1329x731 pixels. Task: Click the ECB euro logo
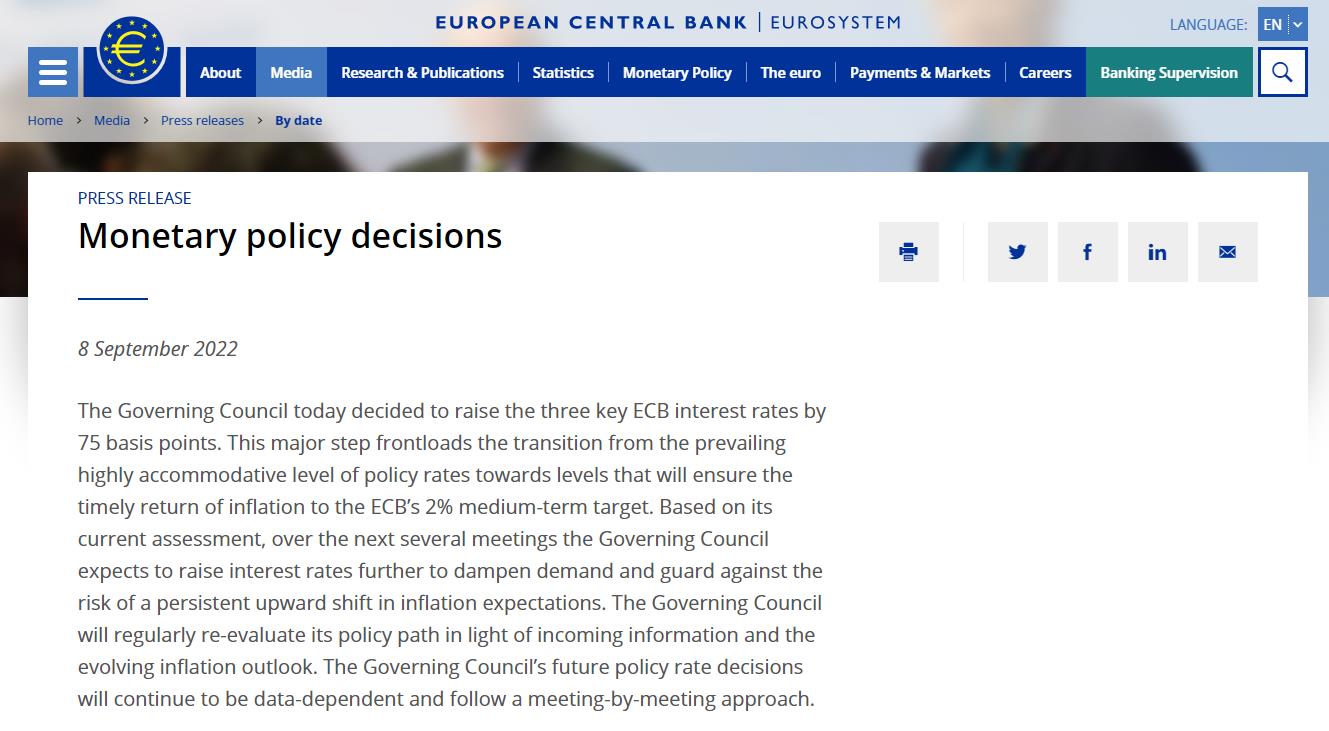tap(132, 50)
